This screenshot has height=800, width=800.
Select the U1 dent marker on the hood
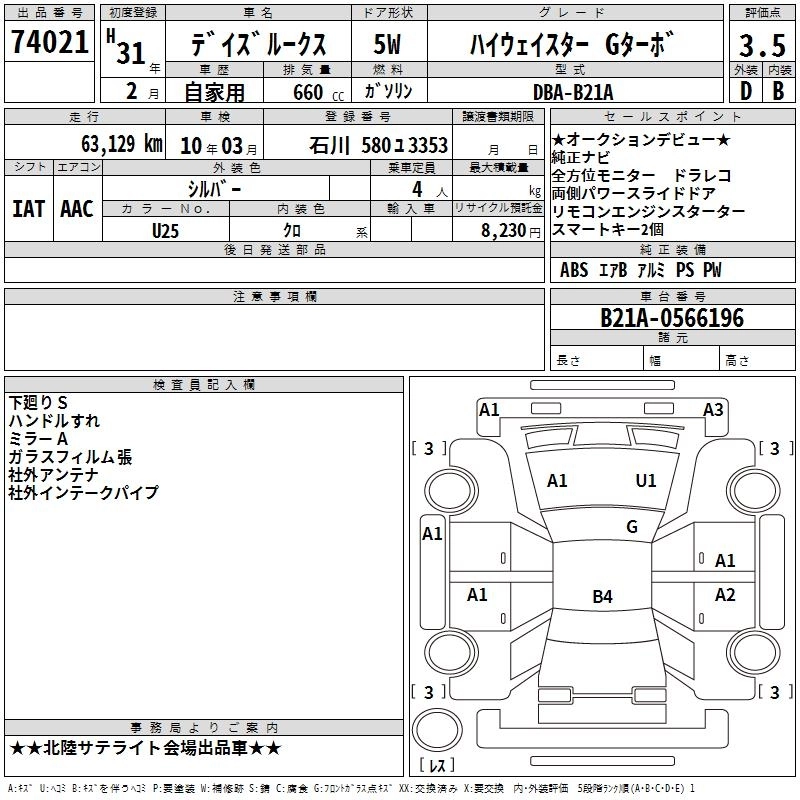pyautogui.click(x=646, y=481)
